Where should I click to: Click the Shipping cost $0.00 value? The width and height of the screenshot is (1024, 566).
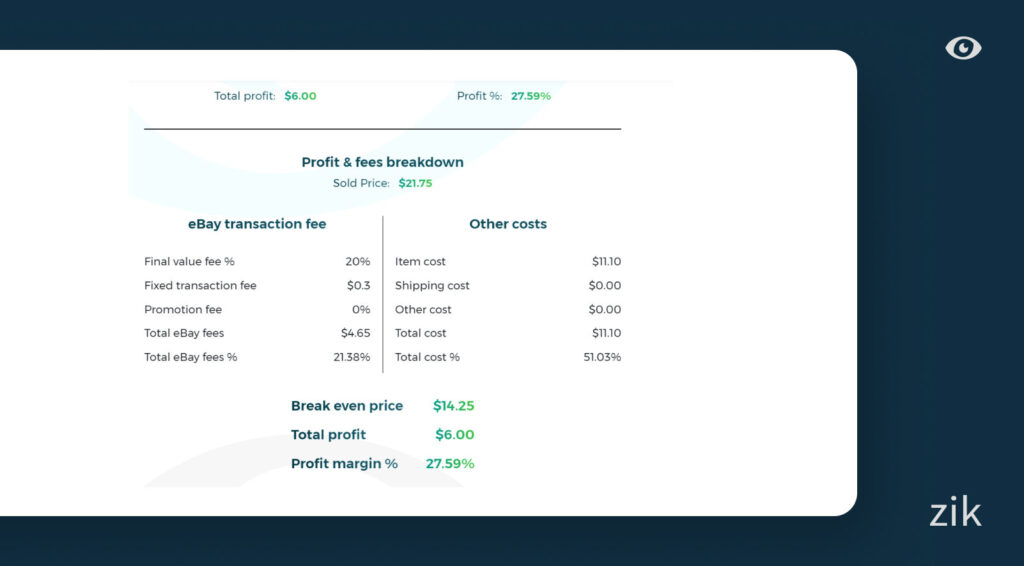pos(605,286)
